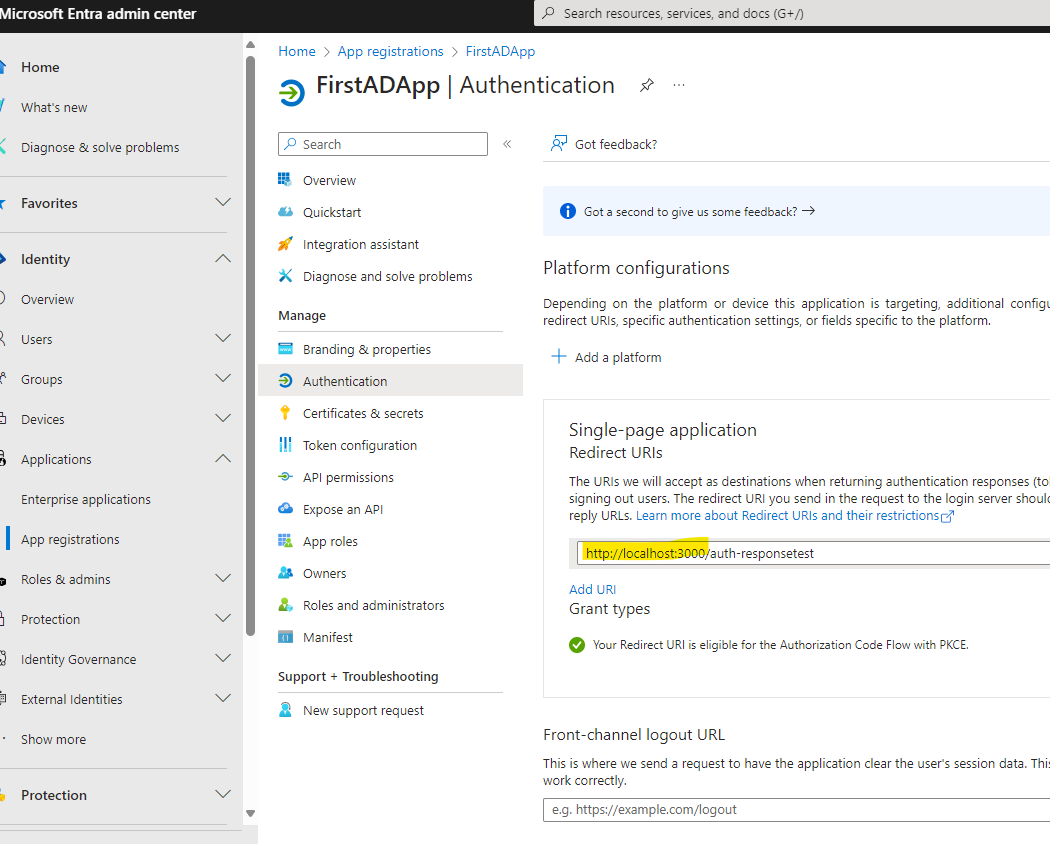Open Enterprise applications in left navigation
This screenshot has height=844, width=1050.
[86, 499]
